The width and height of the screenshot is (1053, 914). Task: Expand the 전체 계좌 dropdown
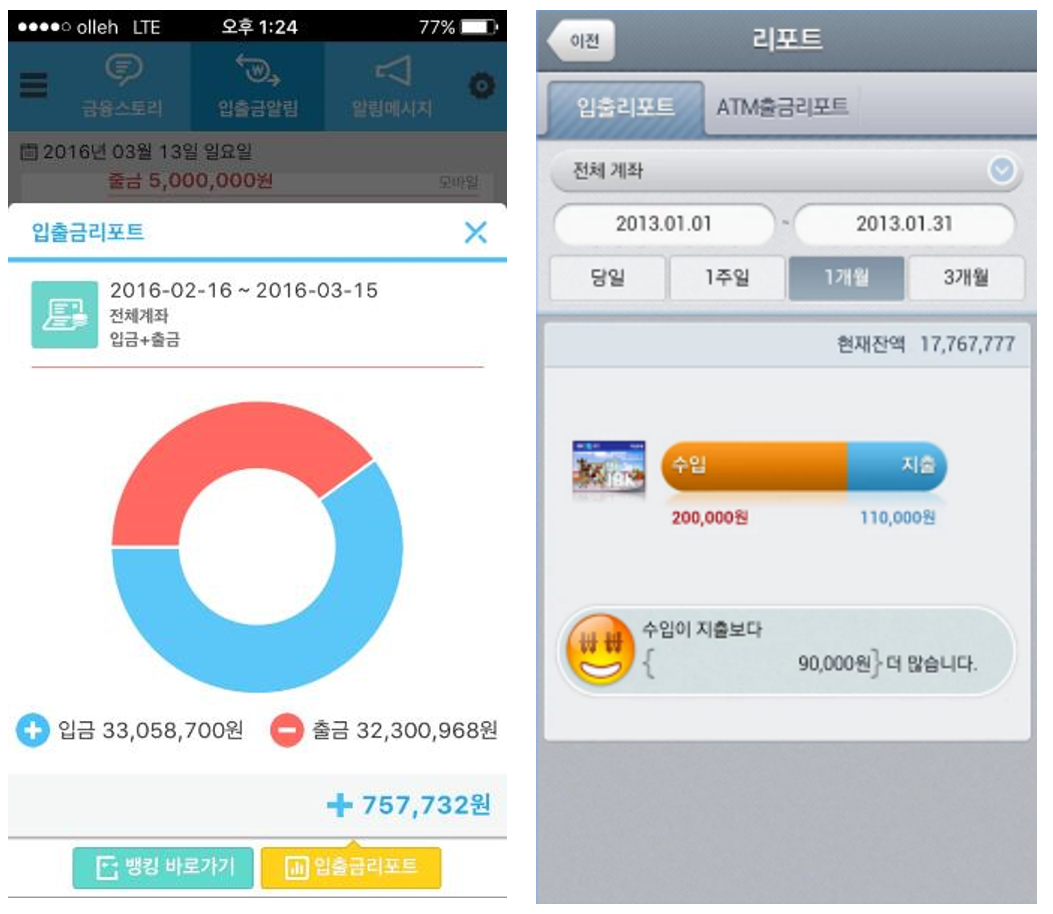click(786, 171)
